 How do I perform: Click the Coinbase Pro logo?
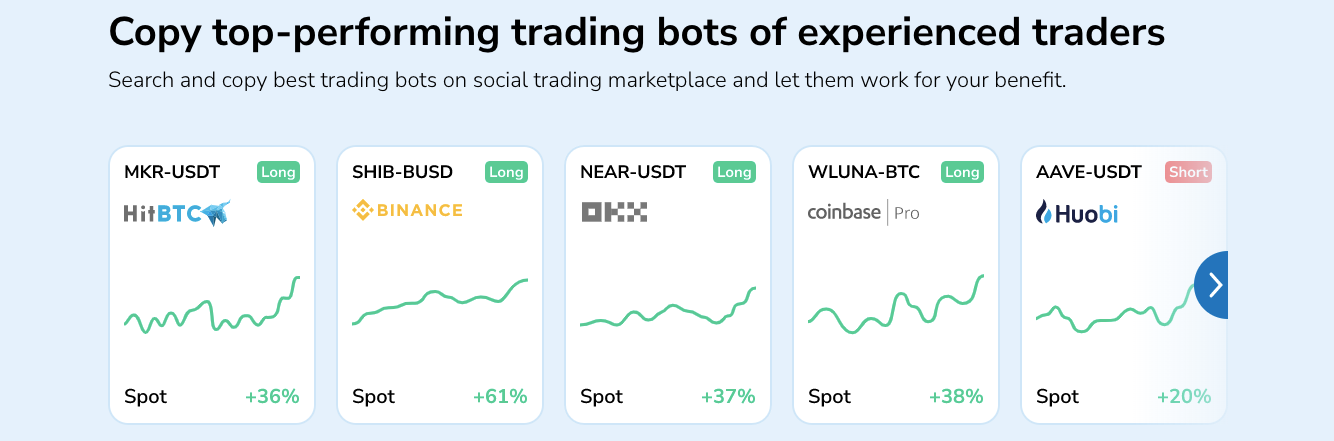[x=863, y=212]
